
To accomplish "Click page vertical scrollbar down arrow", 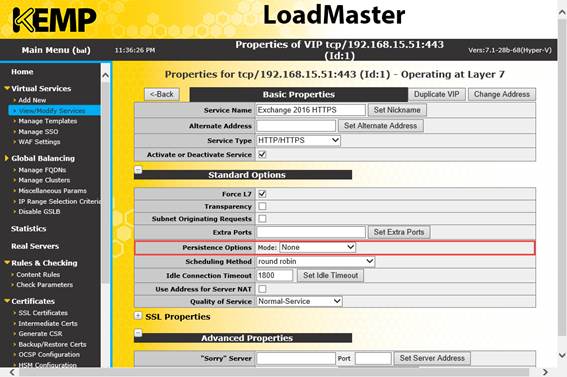I will 562,355.
